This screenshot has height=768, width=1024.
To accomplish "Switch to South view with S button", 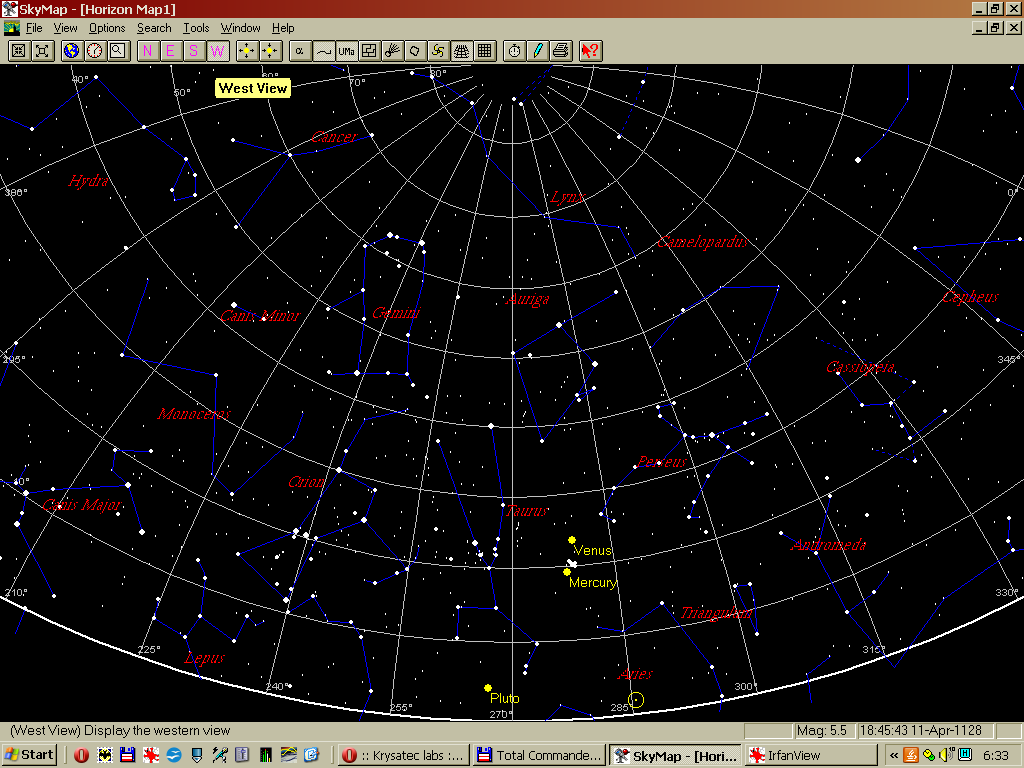I will point(193,51).
